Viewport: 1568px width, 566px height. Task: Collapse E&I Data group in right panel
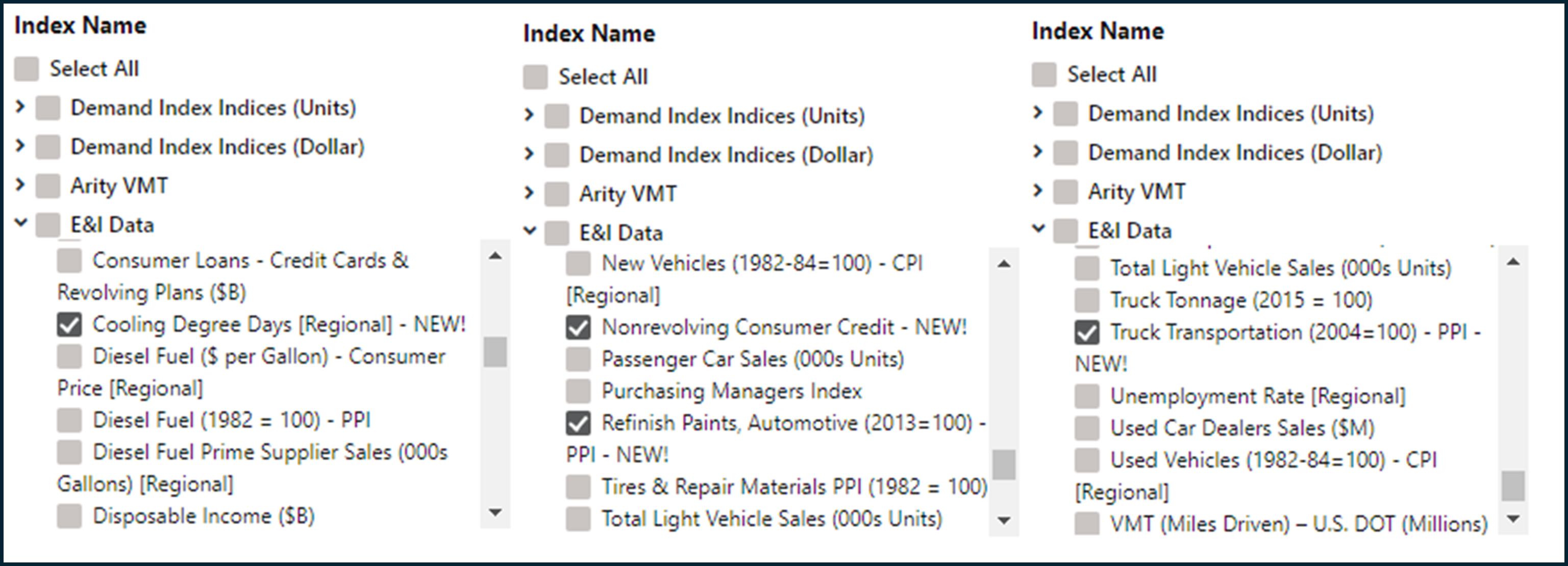(1038, 228)
